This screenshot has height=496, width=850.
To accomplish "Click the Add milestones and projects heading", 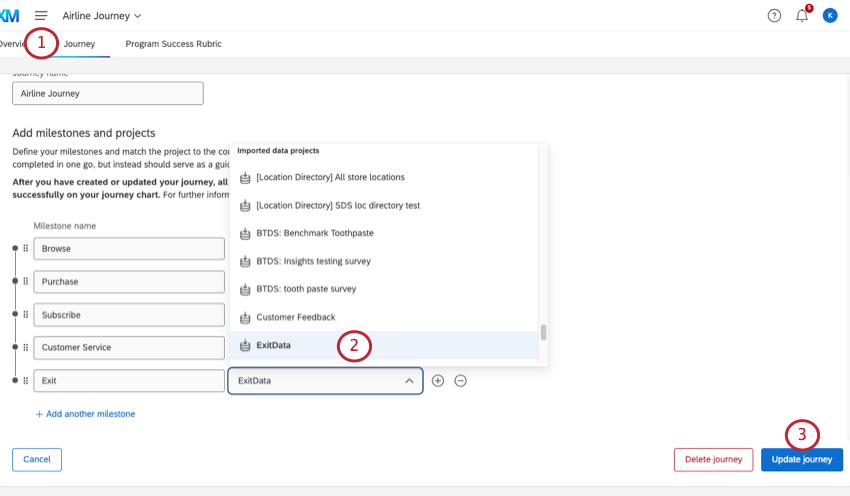I will coord(84,133).
